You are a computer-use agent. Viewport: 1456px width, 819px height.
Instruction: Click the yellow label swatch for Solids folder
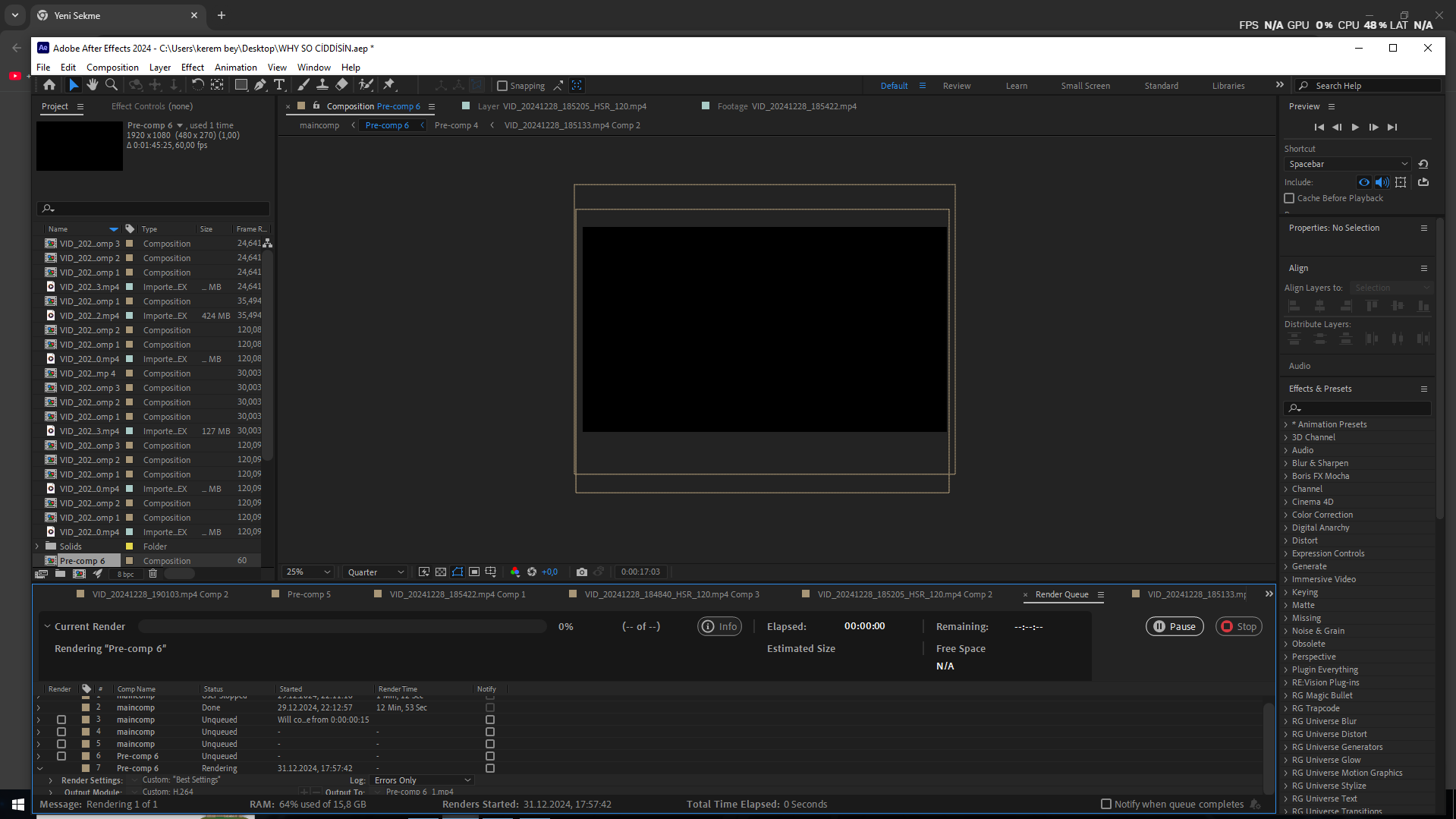(129, 547)
